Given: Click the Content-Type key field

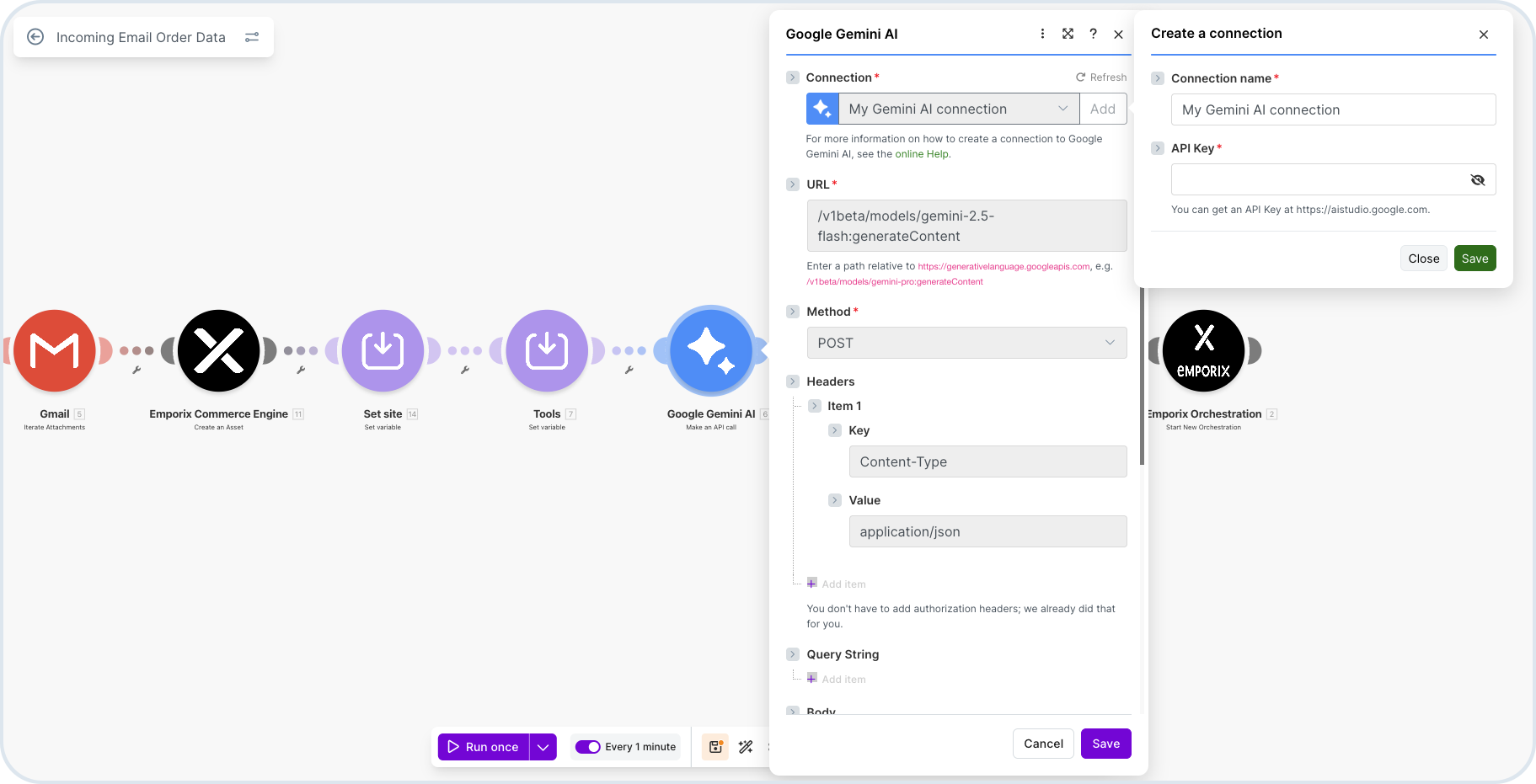Looking at the screenshot, I should pyautogui.click(x=987, y=461).
